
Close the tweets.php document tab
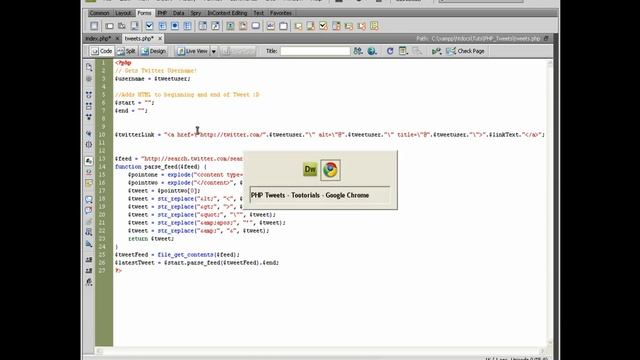160,38
